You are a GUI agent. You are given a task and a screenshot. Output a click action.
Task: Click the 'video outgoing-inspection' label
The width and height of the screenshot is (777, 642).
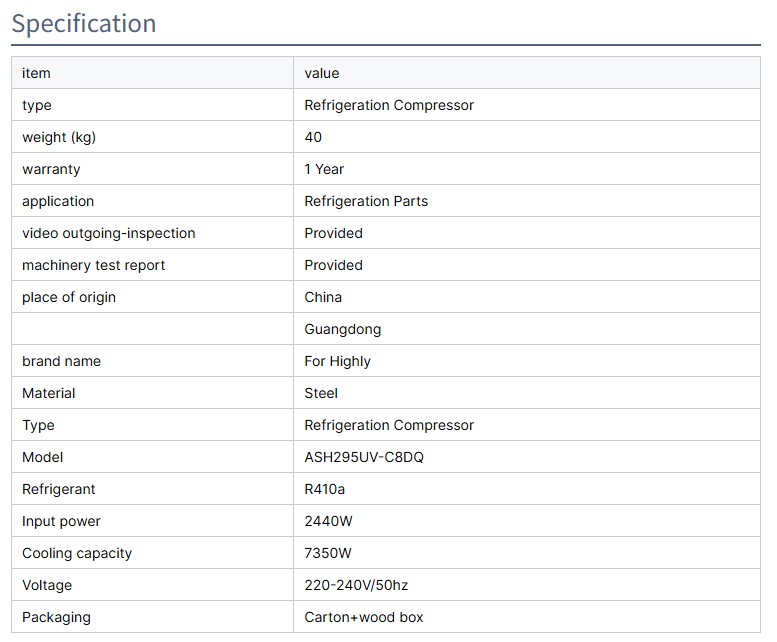click(x=109, y=233)
